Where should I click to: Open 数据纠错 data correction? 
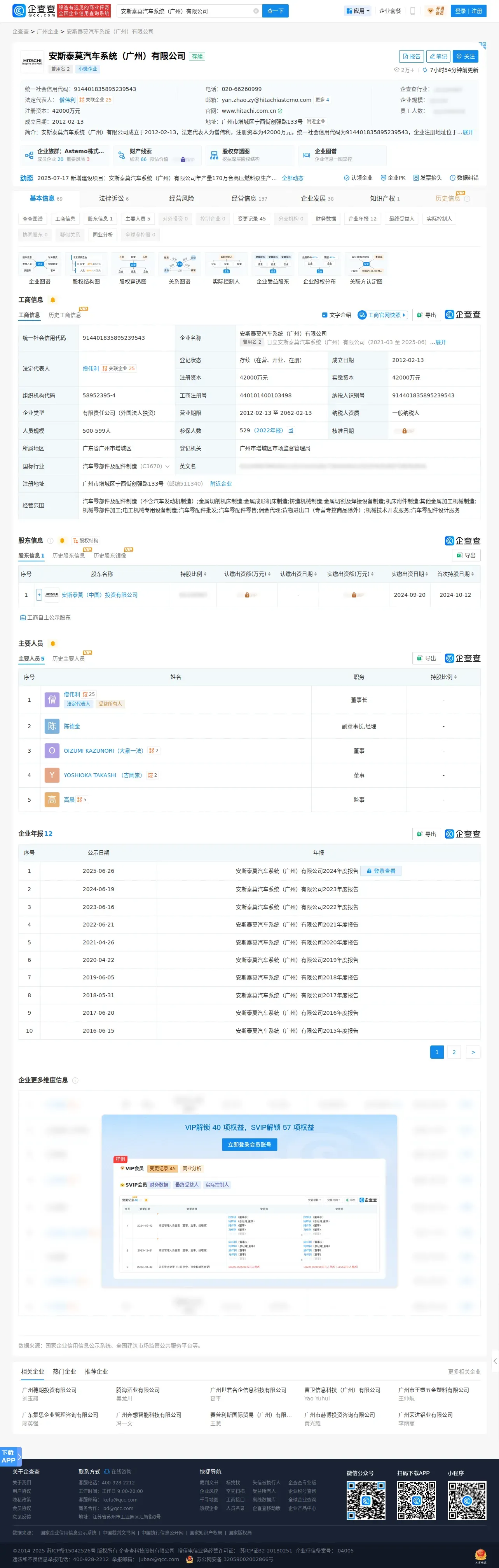464,178
